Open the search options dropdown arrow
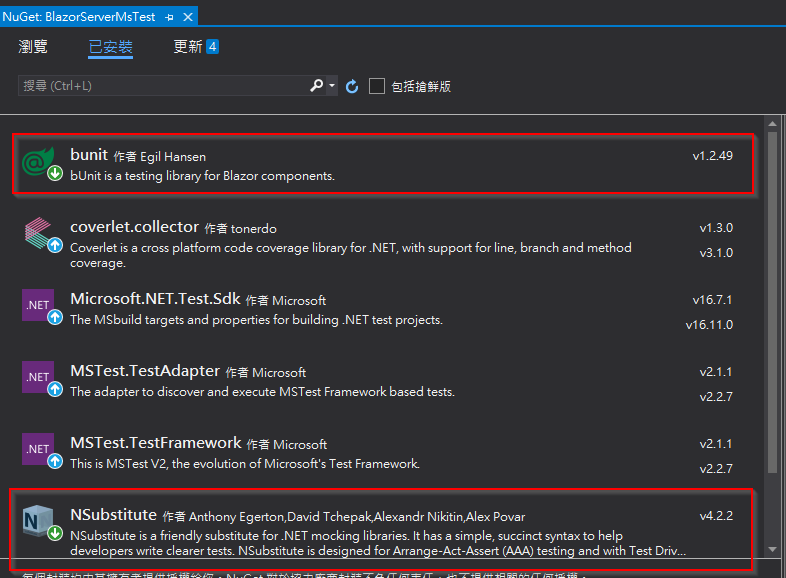This screenshot has height=578, width=786. click(x=332, y=86)
